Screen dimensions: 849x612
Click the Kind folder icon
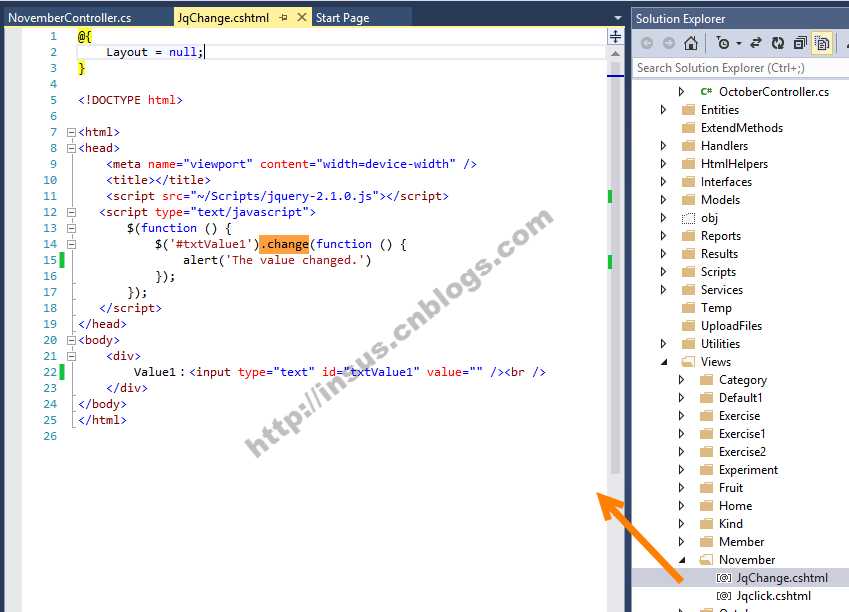pos(706,524)
